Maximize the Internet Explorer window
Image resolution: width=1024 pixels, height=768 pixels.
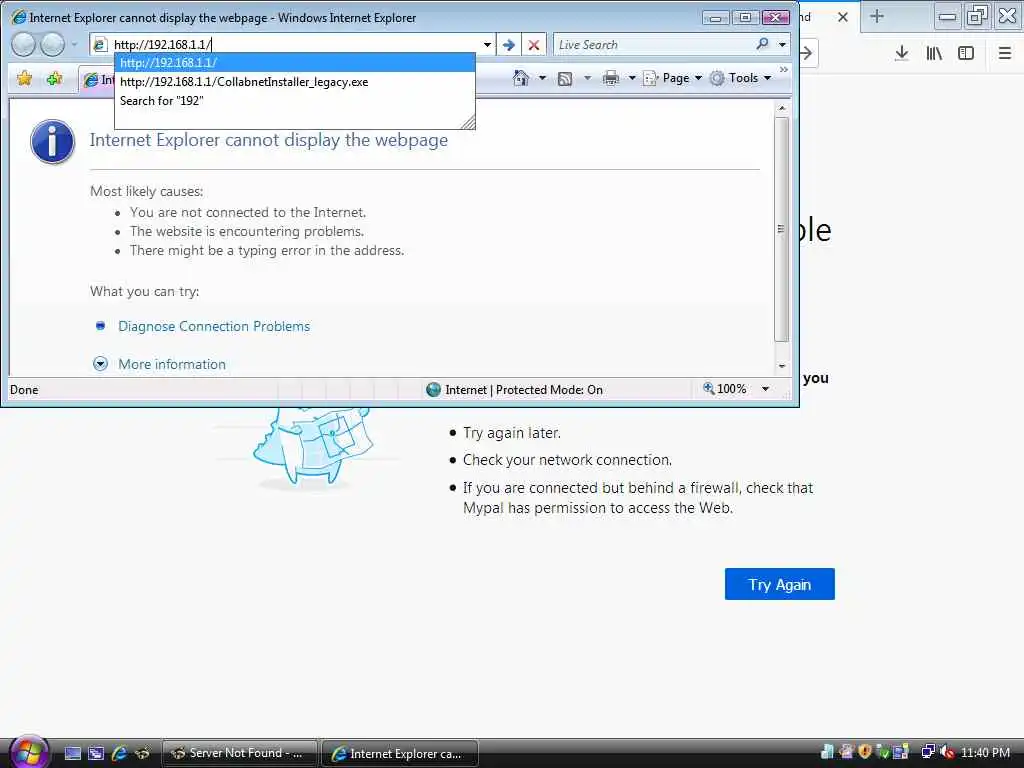(744, 18)
